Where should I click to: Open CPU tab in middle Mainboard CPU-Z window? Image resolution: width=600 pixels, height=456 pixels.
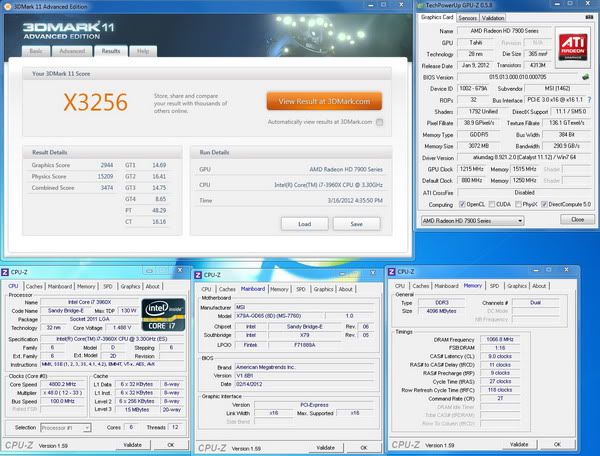point(206,289)
